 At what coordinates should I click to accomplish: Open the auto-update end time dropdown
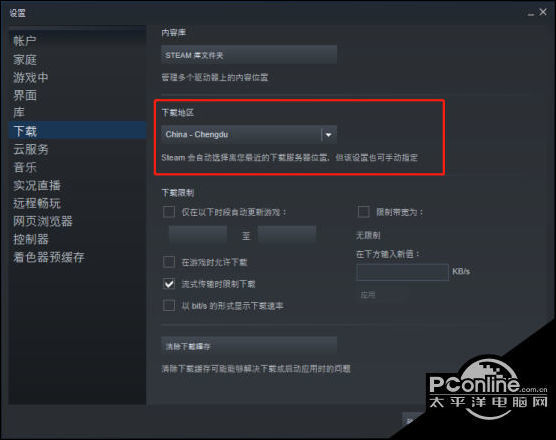coord(287,235)
